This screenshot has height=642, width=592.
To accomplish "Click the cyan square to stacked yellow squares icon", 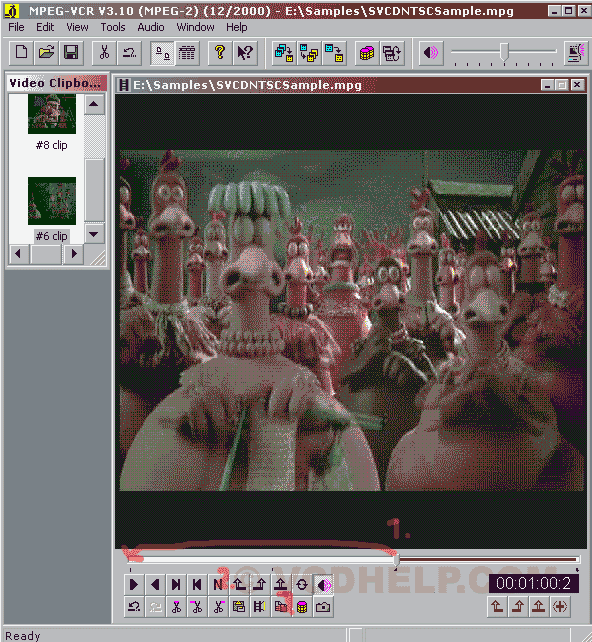I will (309, 53).
